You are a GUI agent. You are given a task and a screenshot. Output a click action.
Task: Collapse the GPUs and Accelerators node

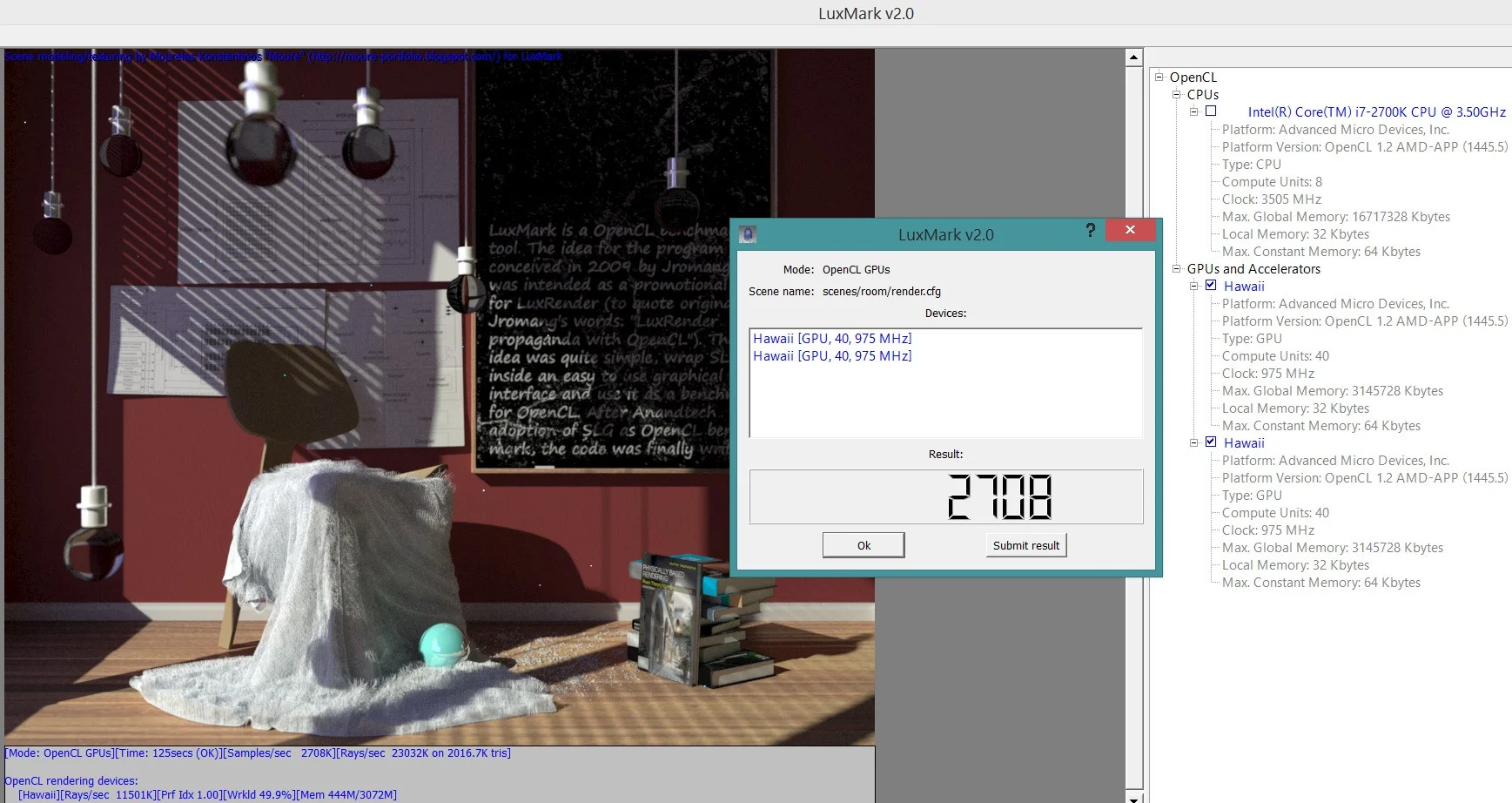(1177, 268)
